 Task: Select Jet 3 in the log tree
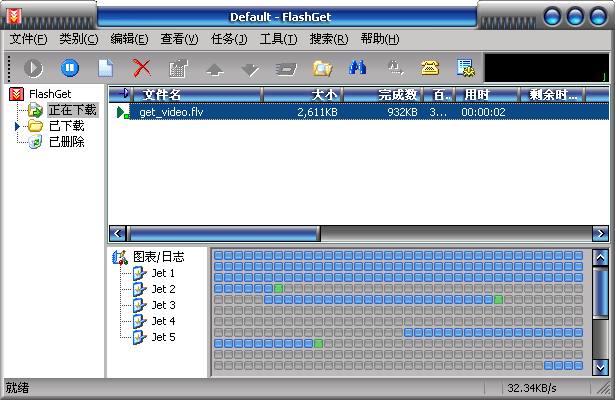[163, 305]
